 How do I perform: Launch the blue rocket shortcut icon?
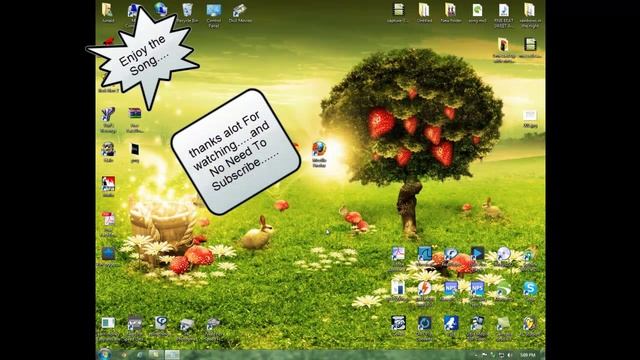click(x=451, y=323)
